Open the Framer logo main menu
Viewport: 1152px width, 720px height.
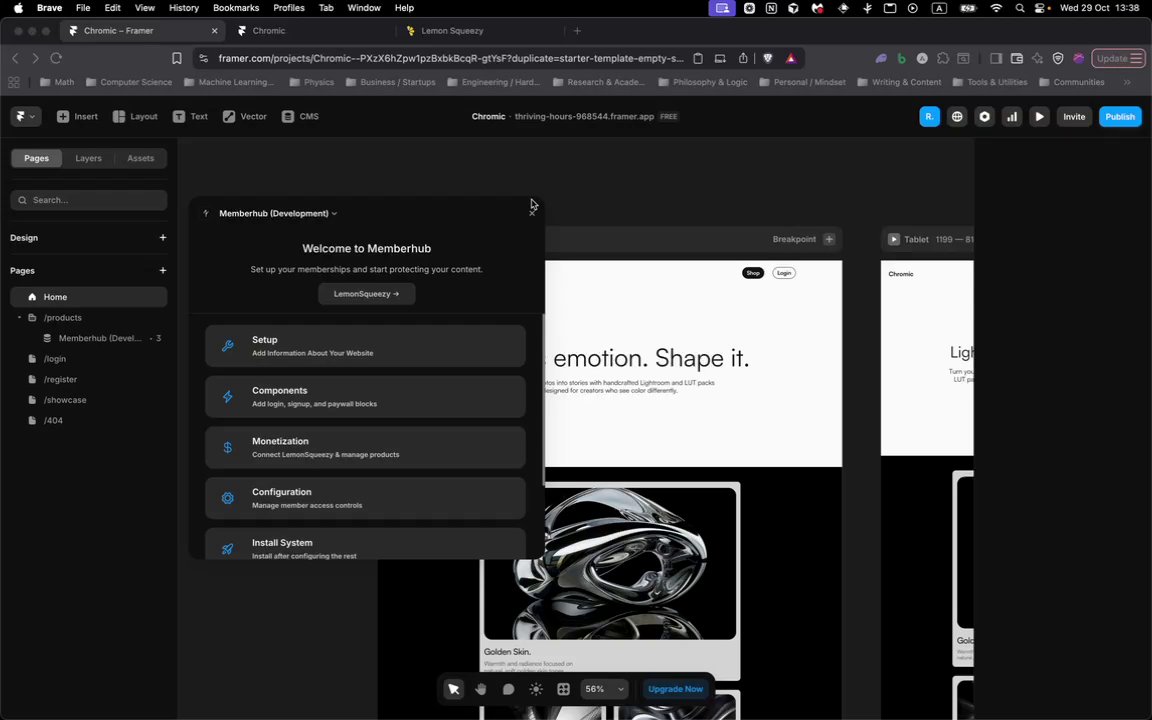(x=26, y=116)
